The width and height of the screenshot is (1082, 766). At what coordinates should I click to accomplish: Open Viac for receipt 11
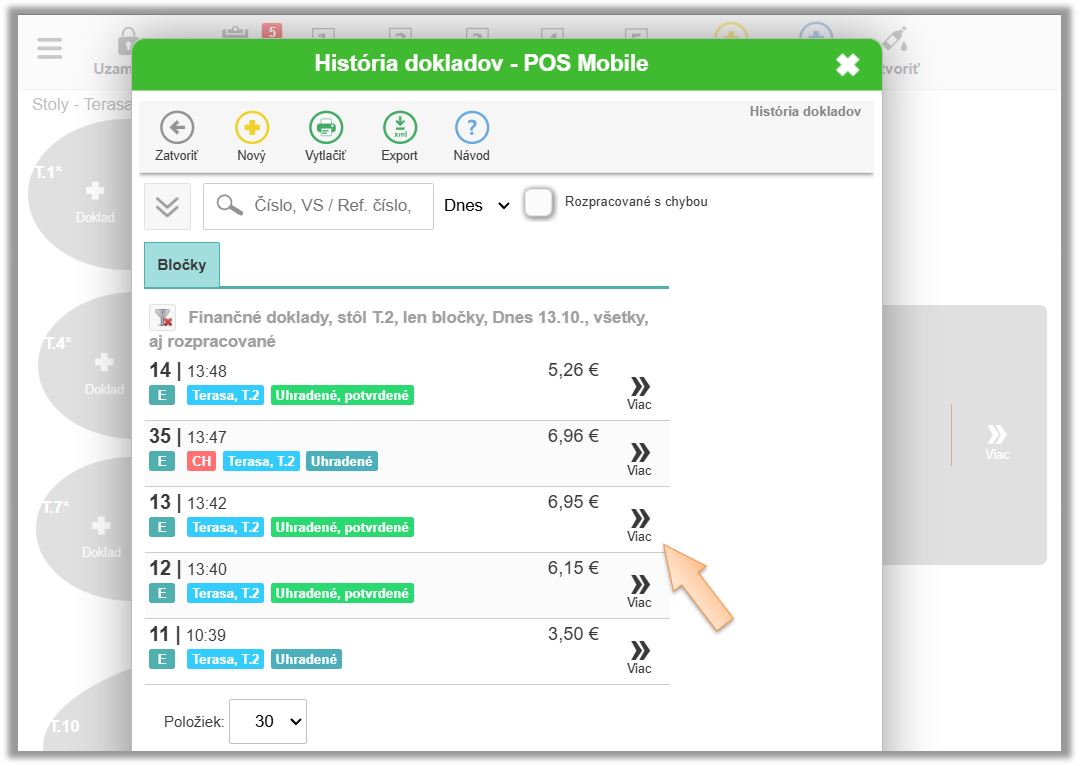[x=639, y=655]
